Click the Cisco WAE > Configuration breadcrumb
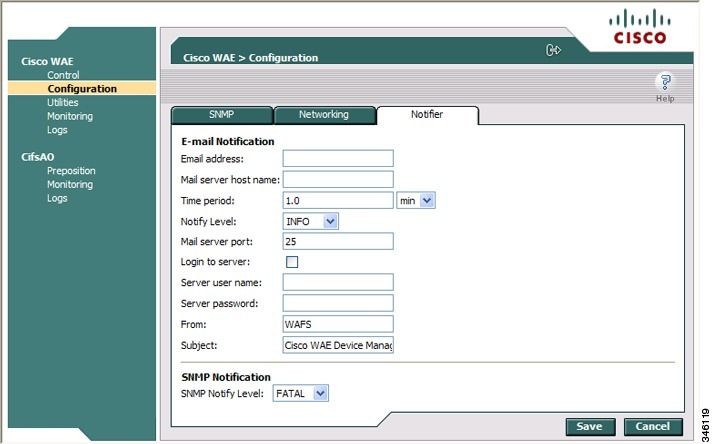Image resolution: width=712 pixels, height=444 pixels. (x=251, y=58)
